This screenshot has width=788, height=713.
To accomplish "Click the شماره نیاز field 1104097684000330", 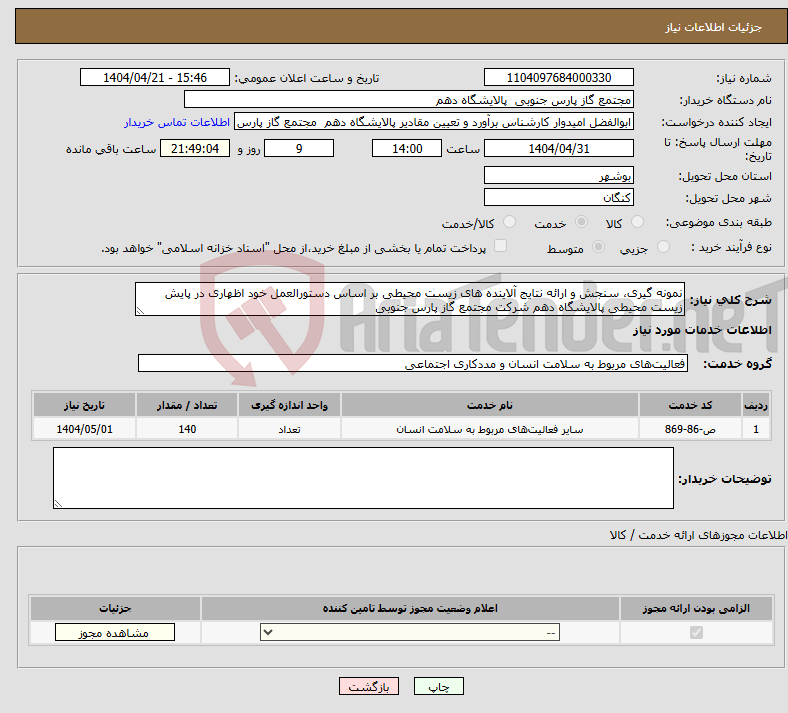I will pyautogui.click(x=558, y=77).
